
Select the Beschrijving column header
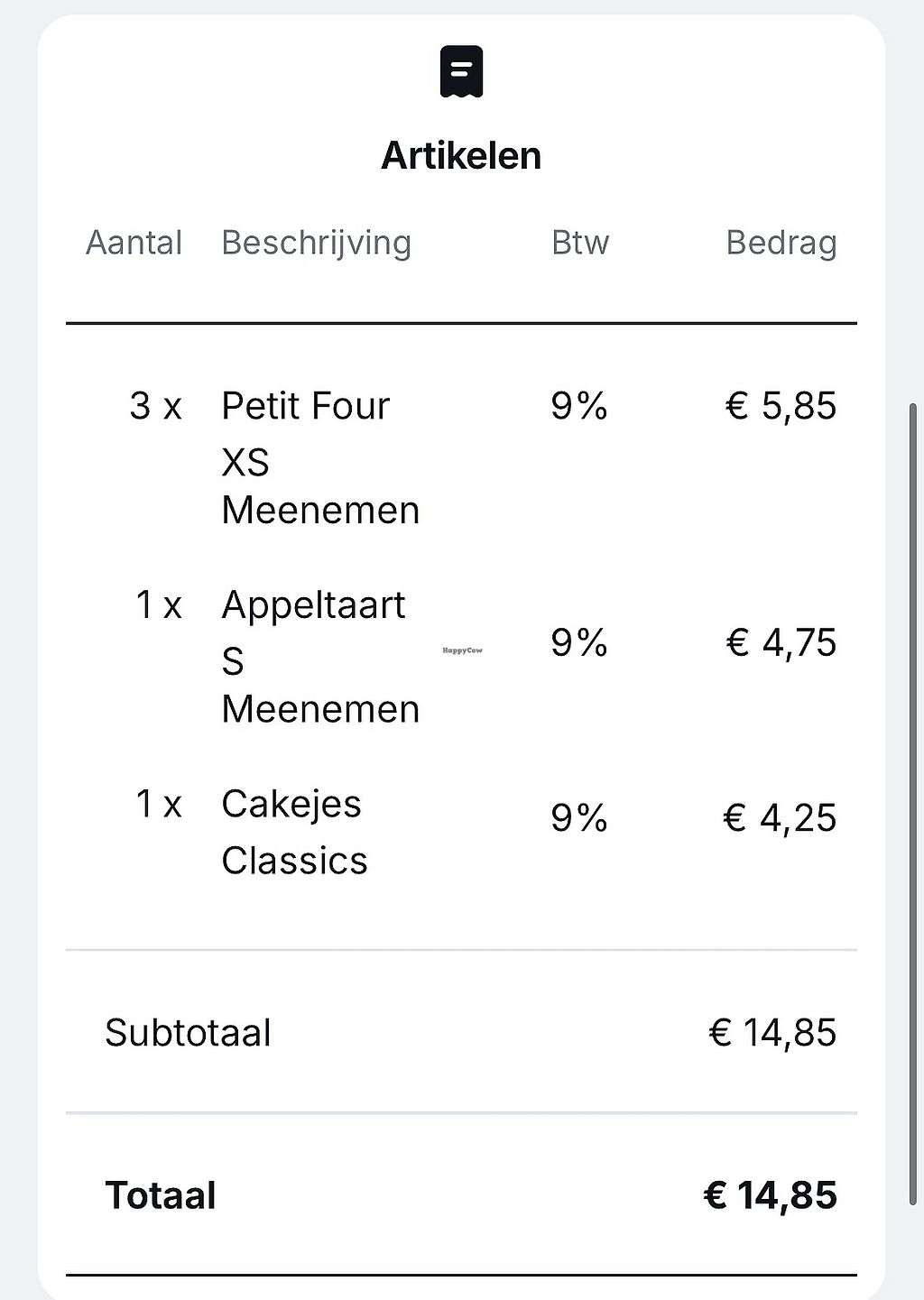[x=317, y=244]
